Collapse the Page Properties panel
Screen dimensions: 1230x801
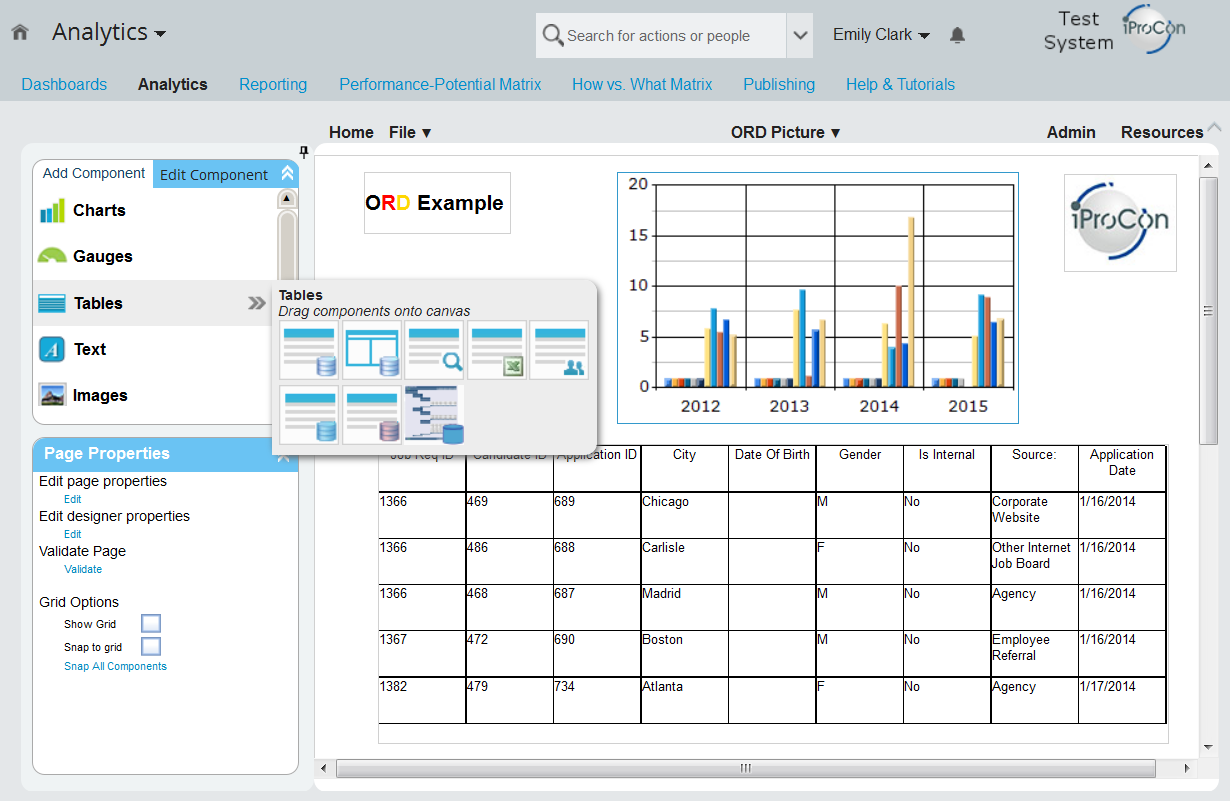(x=284, y=455)
